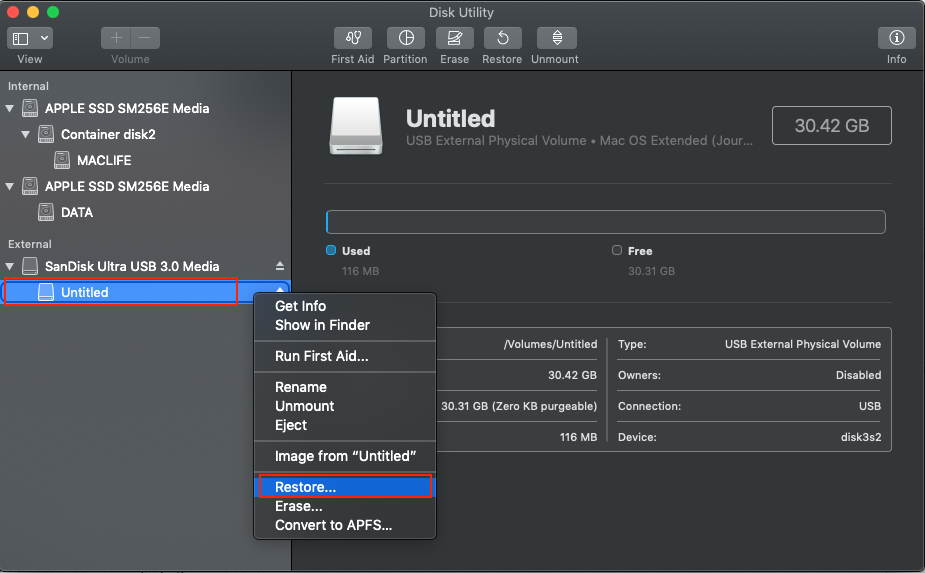Choose Run First Aid... in the context menu
The image size is (925, 573).
pos(321,356)
